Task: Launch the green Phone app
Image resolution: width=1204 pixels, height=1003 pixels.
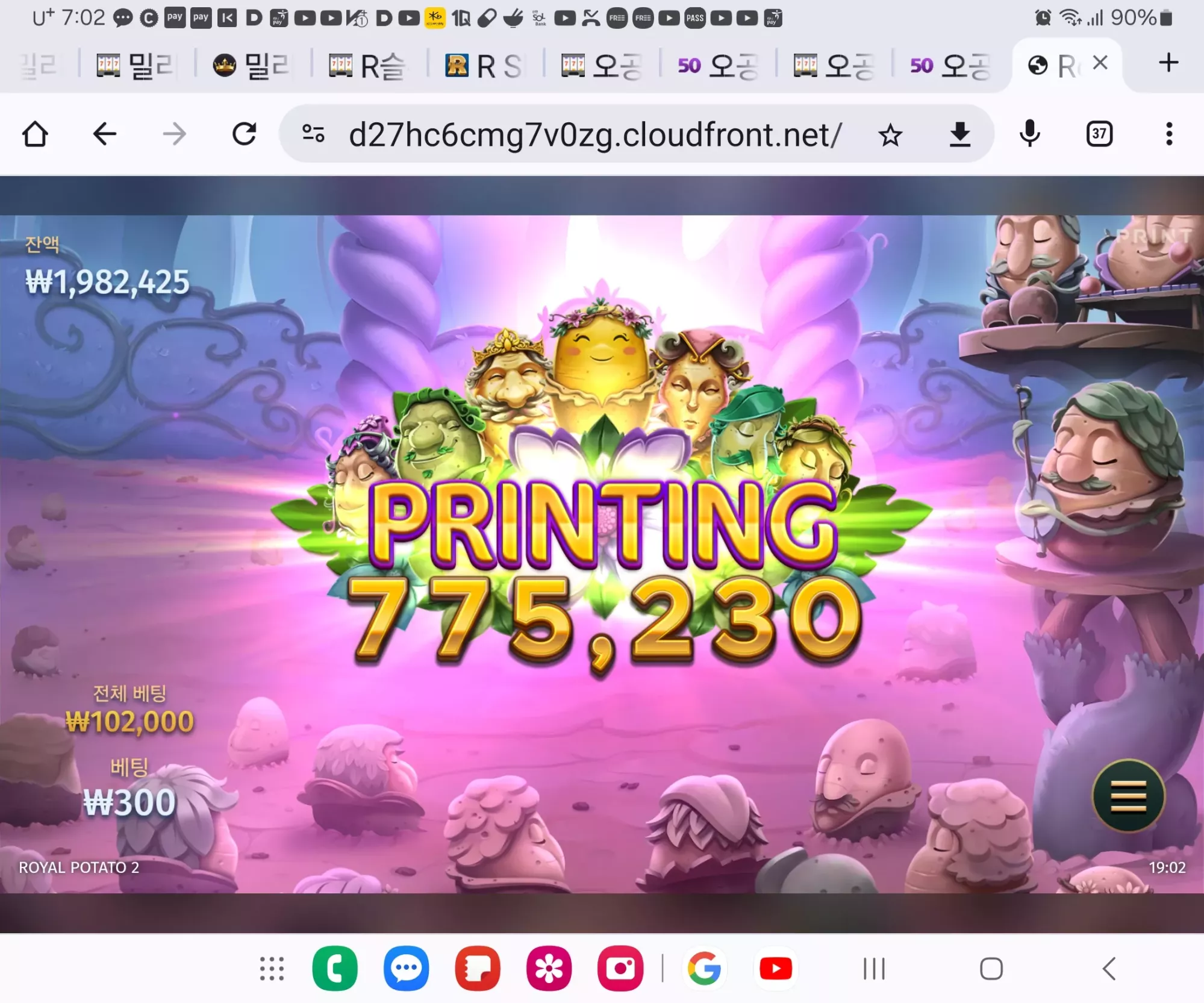Action: pyautogui.click(x=335, y=969)
